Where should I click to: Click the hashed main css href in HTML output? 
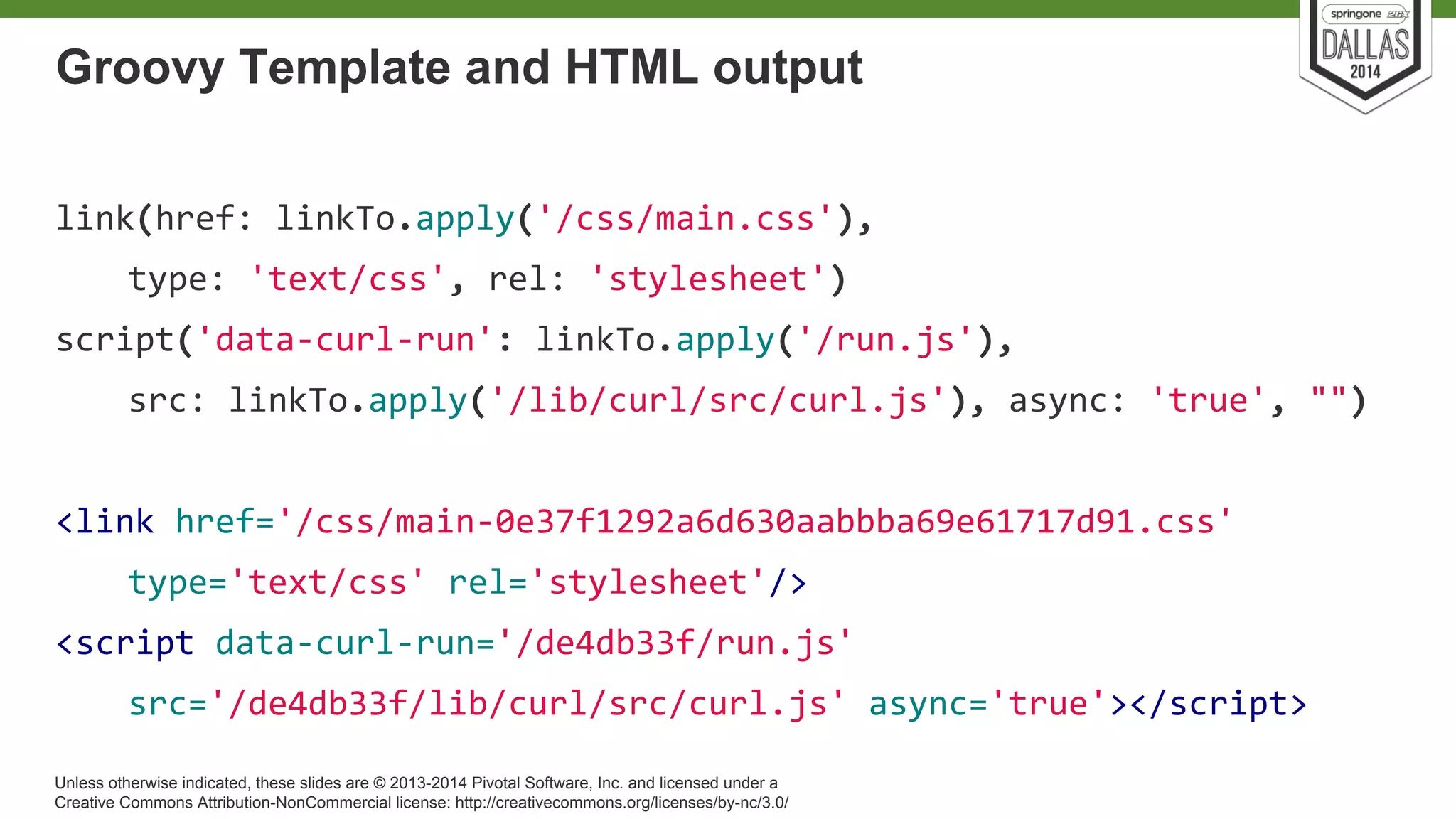[x=755, y=523]
